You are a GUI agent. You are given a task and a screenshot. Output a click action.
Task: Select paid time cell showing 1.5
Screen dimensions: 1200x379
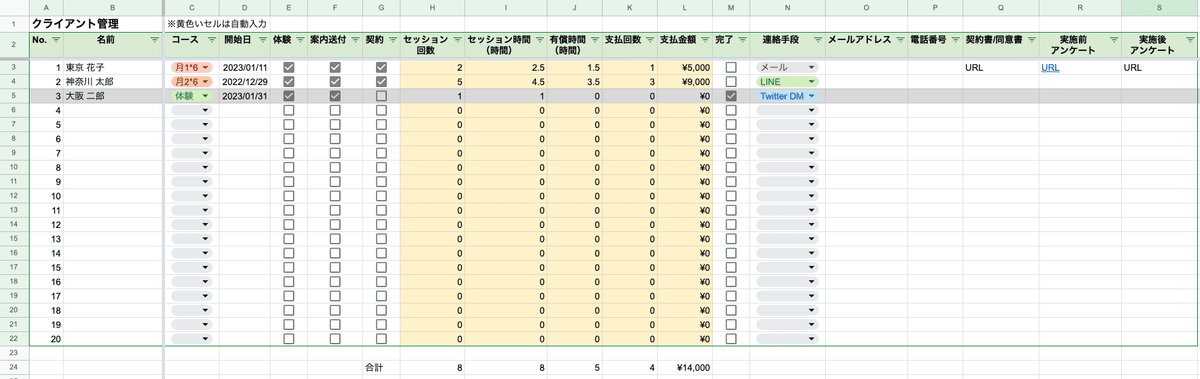click(575, 67)
